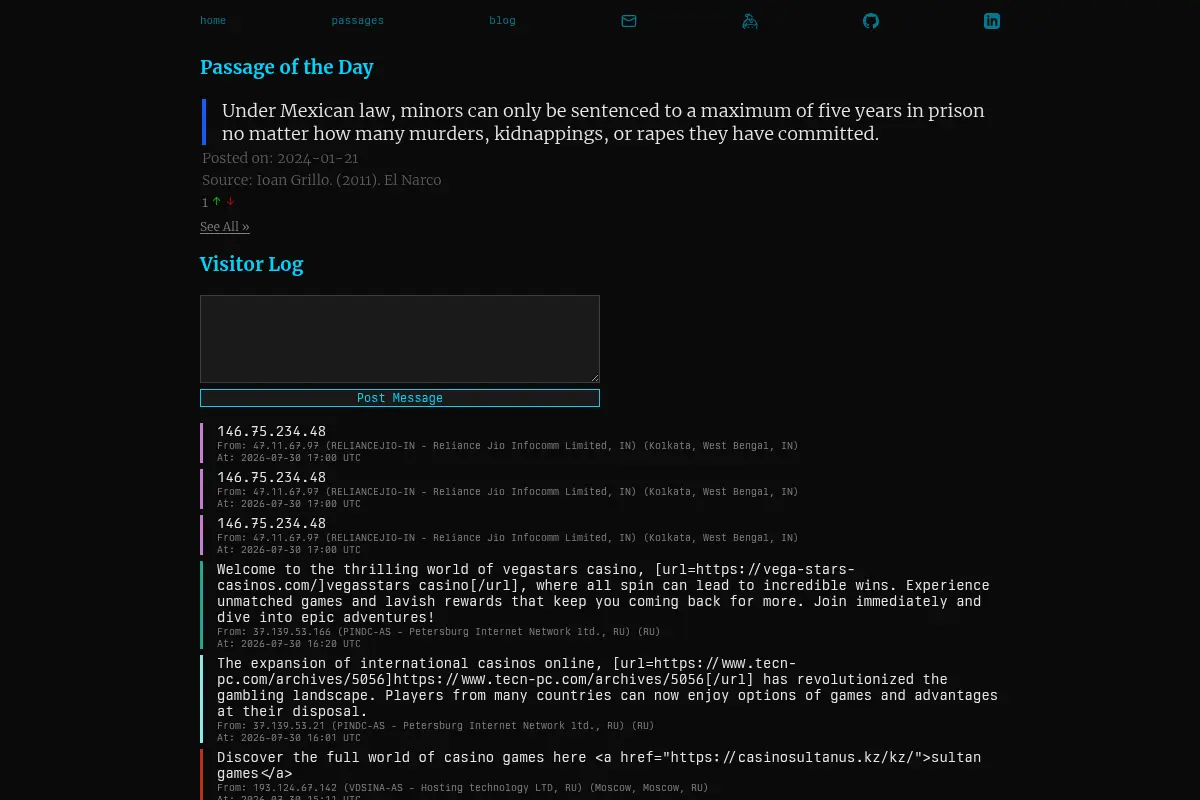Click the Post Message button
The width and height of the screenshot is (1200, 800).
(400, 398)
